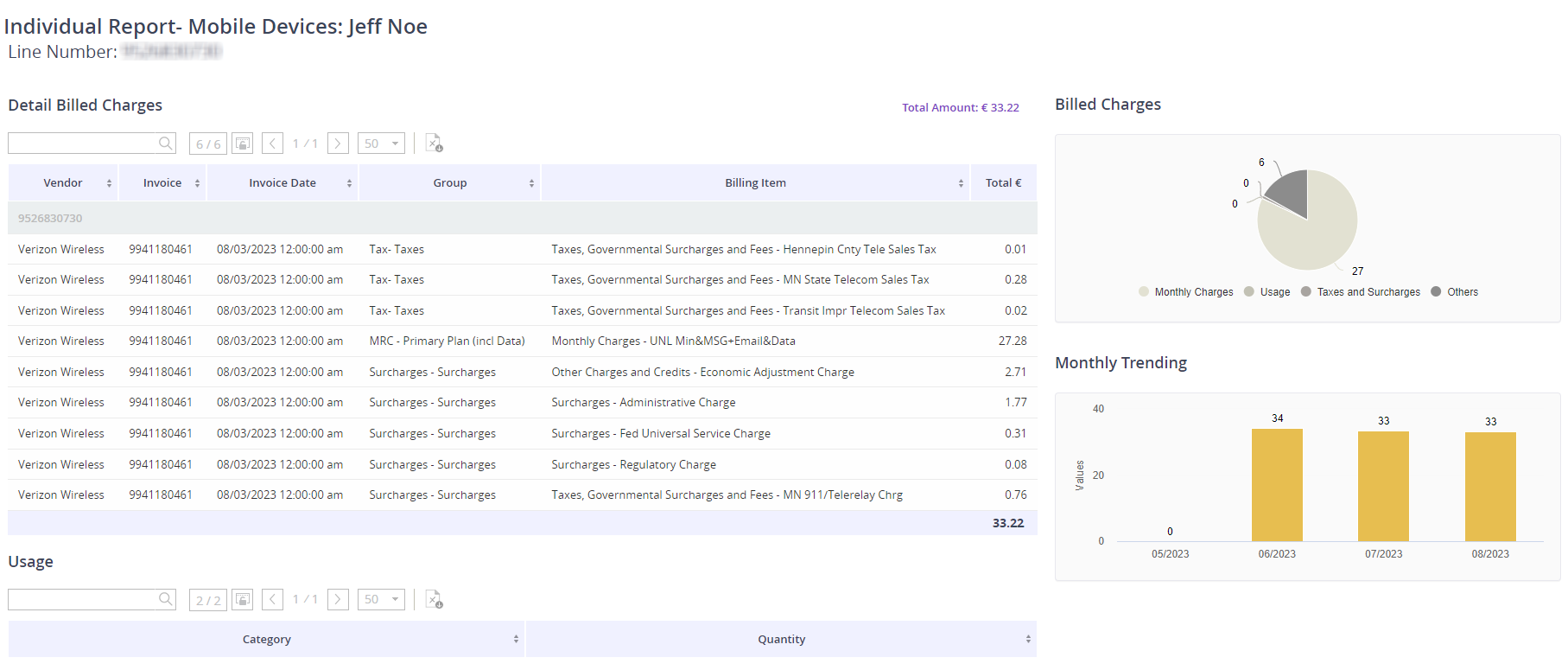Image resolution: width=1568 pixels, height=670 pixels.
Task: Click the 9526830730 group row
Action: click(x=523, y=219)
